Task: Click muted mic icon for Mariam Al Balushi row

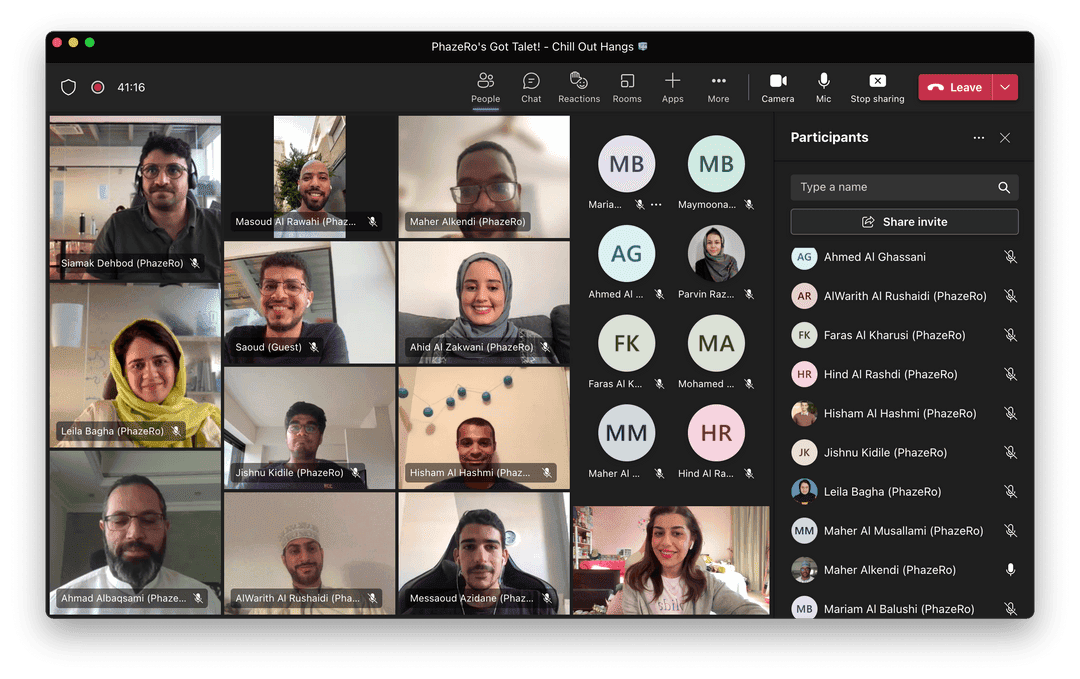Action: pos(1010,609)
